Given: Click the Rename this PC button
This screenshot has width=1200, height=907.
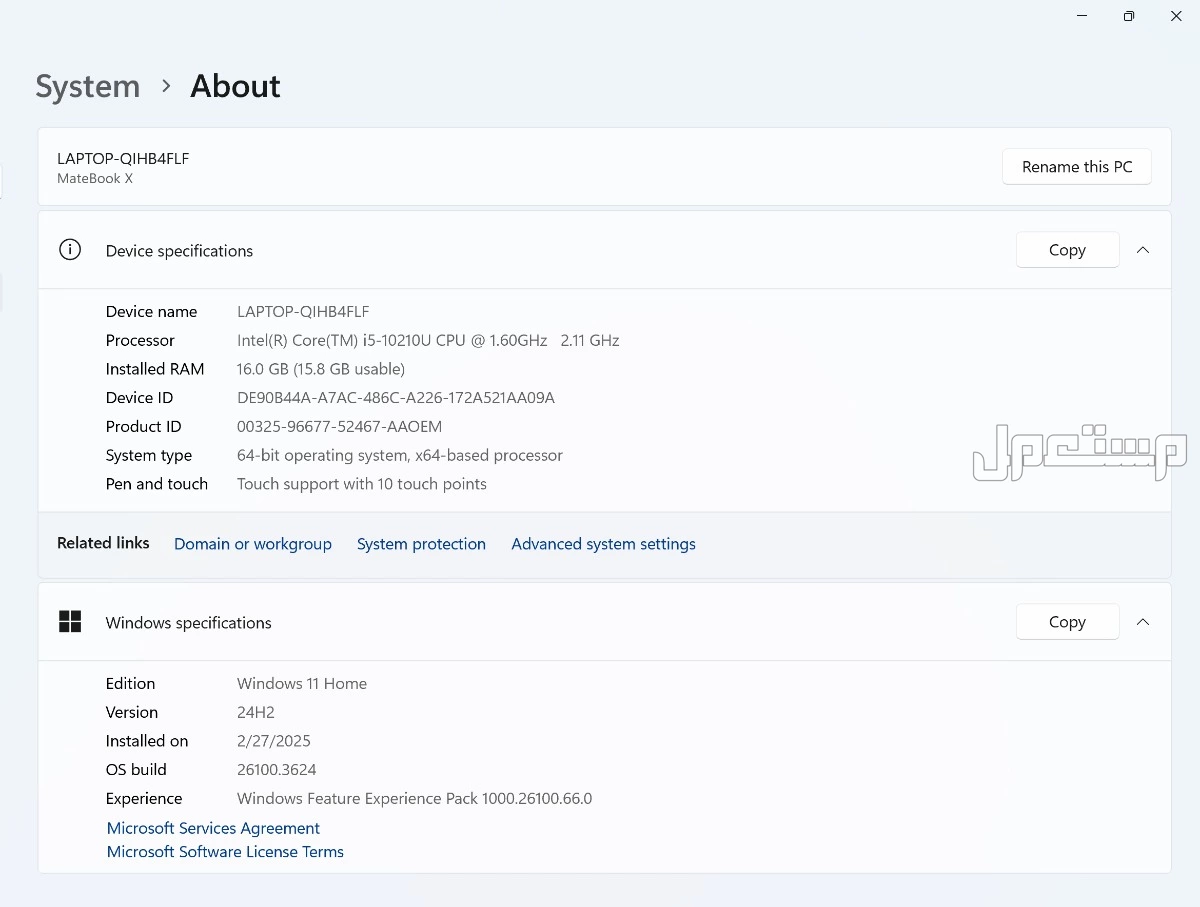Looking at the screenshot, I should pyautogui.click(x=1077, y=167).
